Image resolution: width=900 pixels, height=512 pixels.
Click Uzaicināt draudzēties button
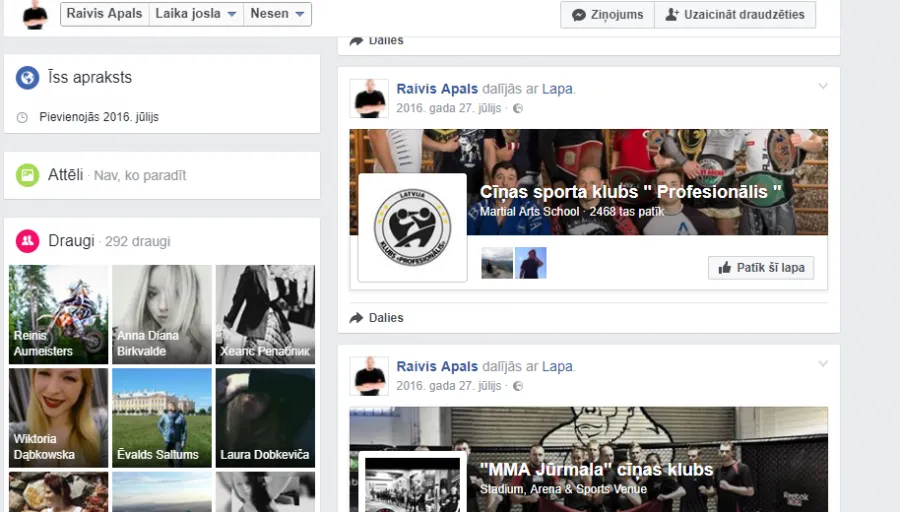point(735,15)
